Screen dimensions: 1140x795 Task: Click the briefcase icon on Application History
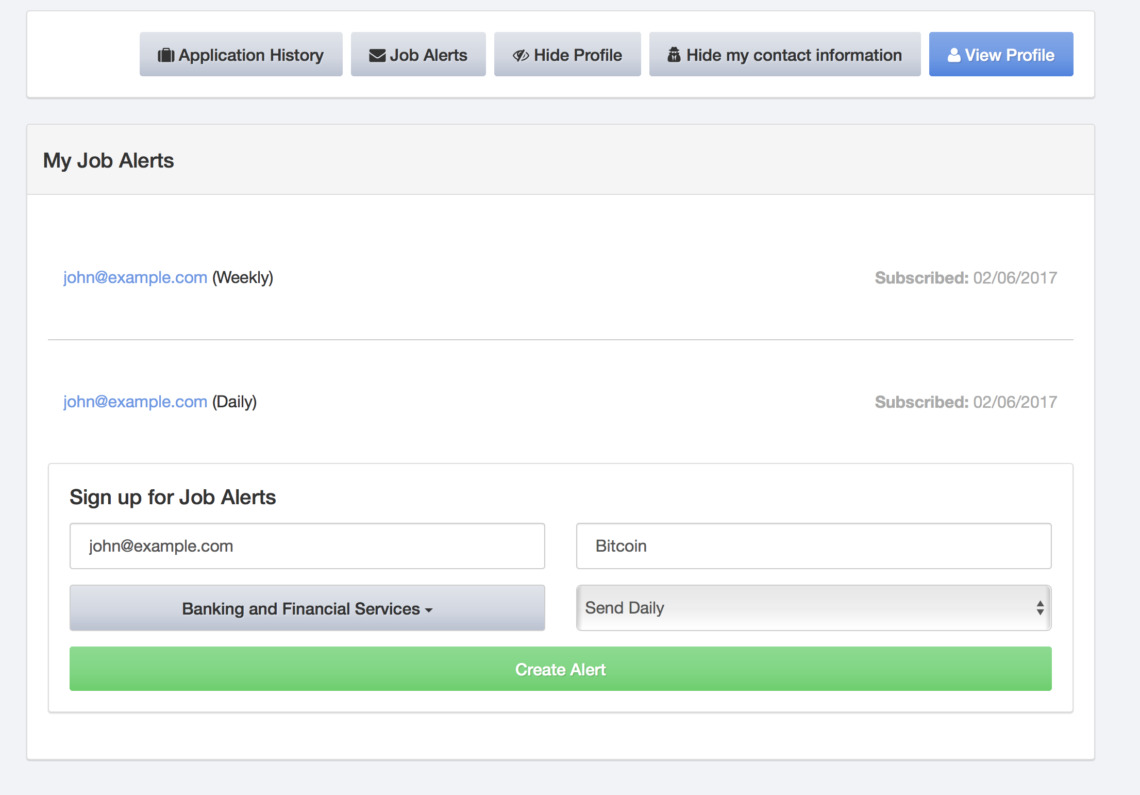[x=166, y=54]
